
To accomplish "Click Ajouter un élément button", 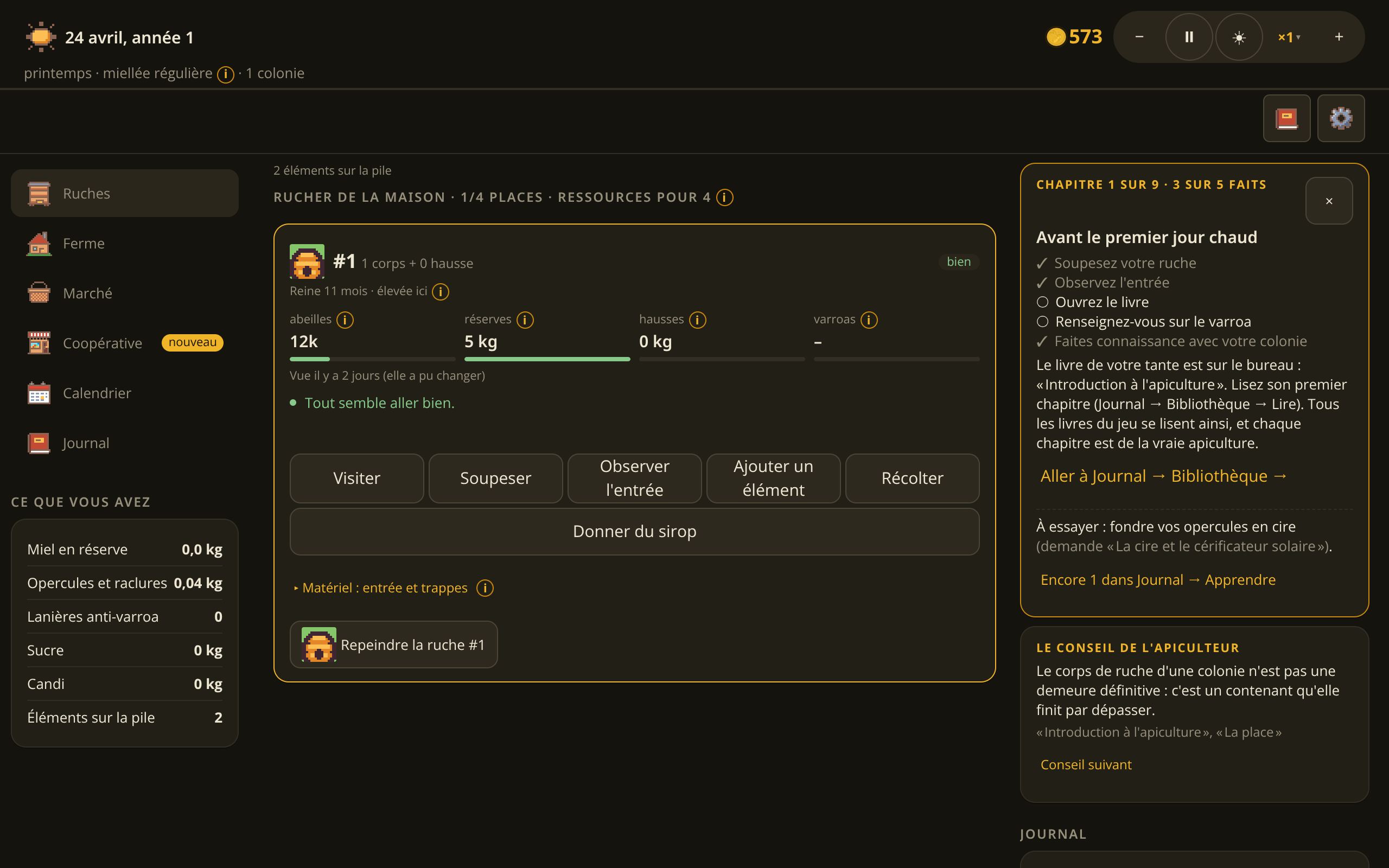I will [x=773, y=478].
